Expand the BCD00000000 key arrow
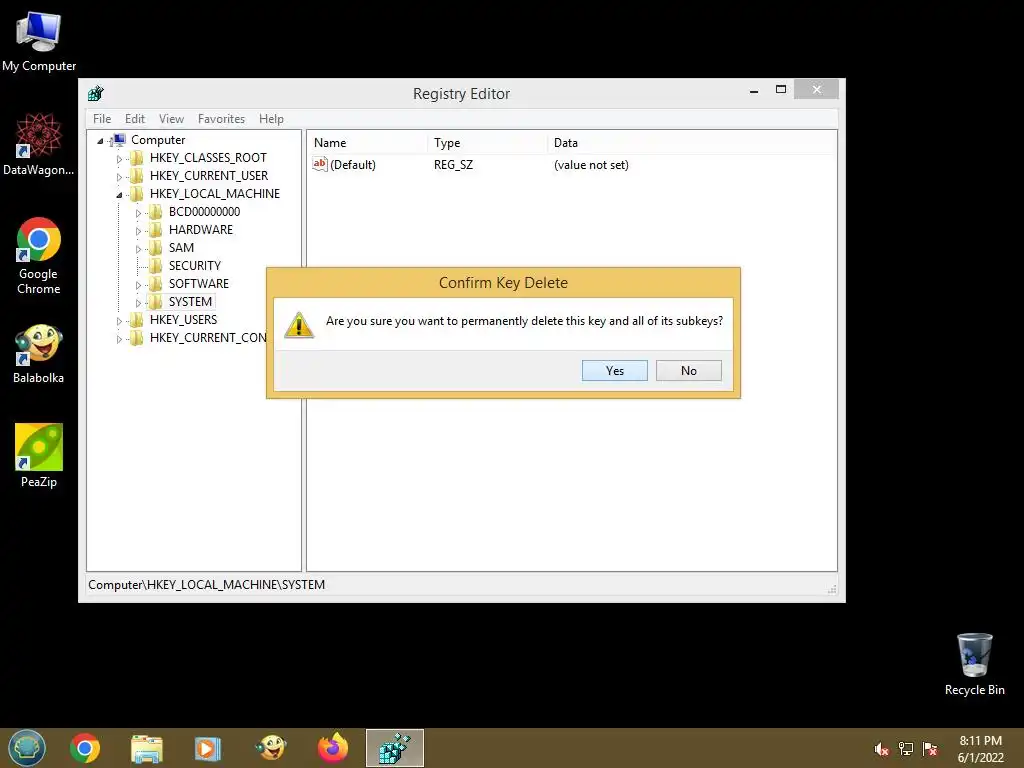The height and width of the screenshot is (768, 1024). 138,213
